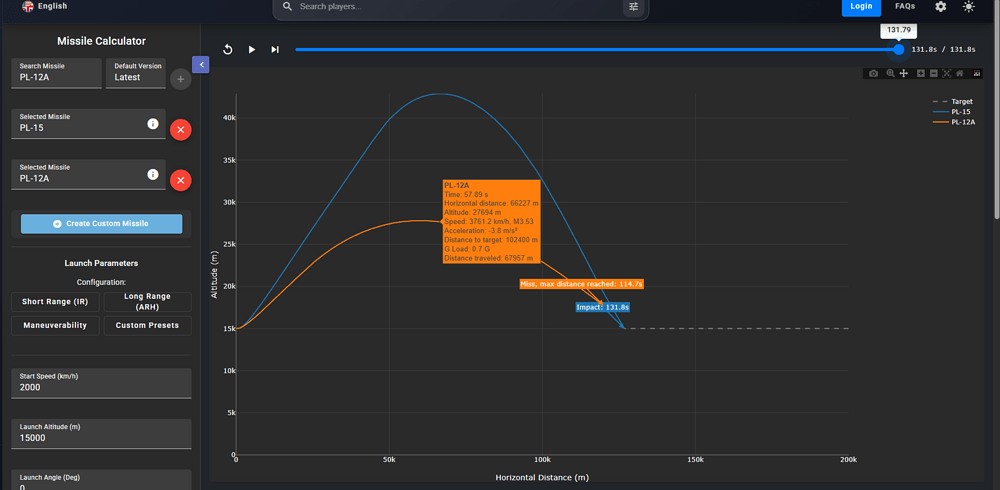
Task: Toggle the Target trace in legend
Action: coord(953,101)
